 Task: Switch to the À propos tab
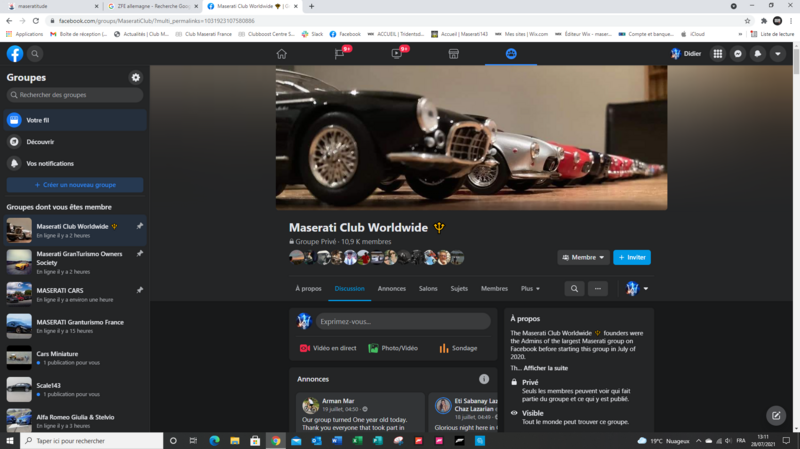[x=308, y=288]
